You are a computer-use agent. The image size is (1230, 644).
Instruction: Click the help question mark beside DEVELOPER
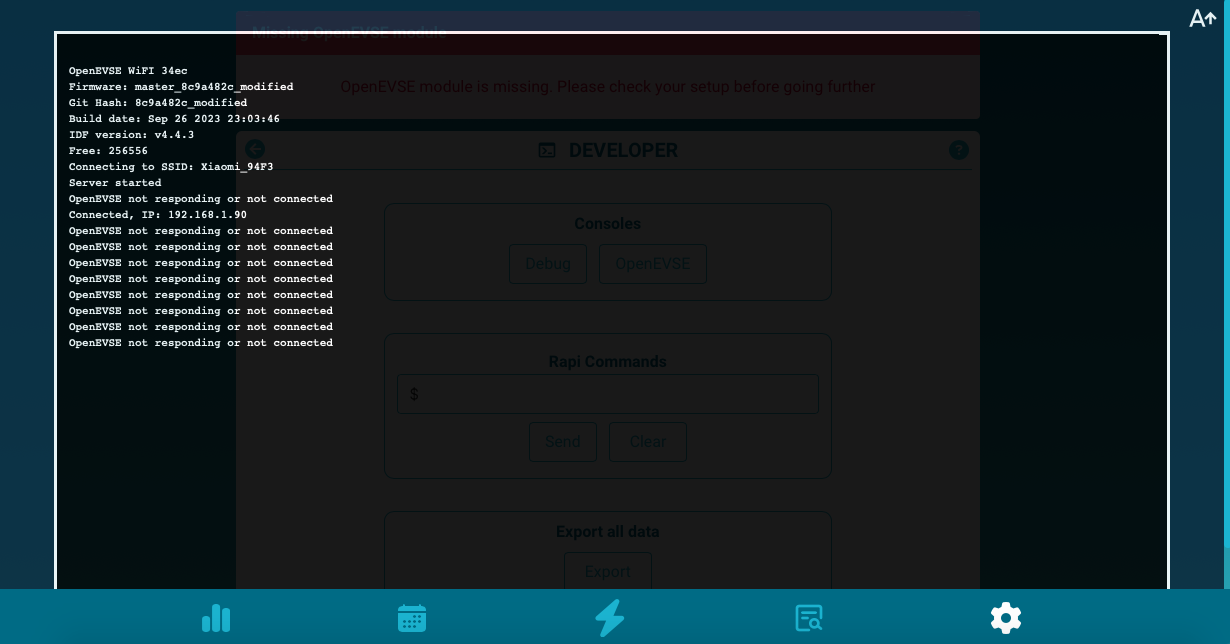958,150
